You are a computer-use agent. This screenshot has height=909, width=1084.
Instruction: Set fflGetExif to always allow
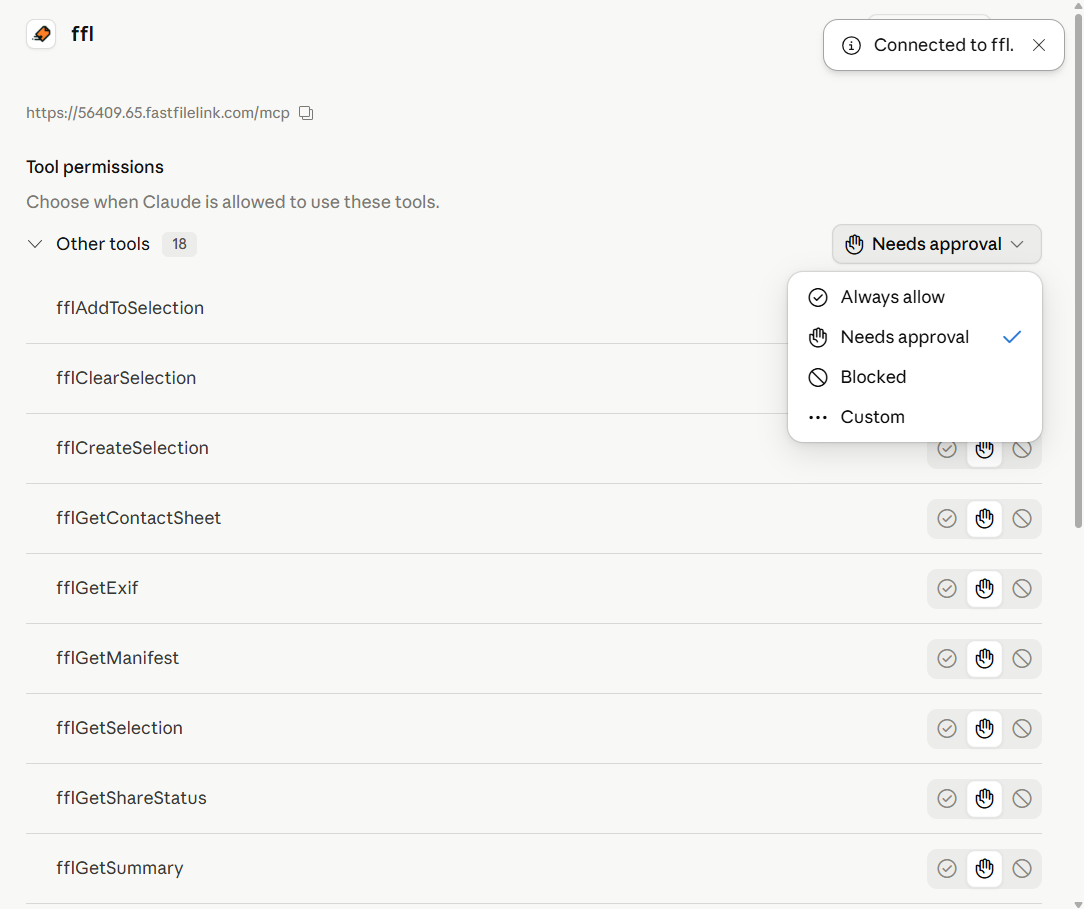(x=947, y=588)
